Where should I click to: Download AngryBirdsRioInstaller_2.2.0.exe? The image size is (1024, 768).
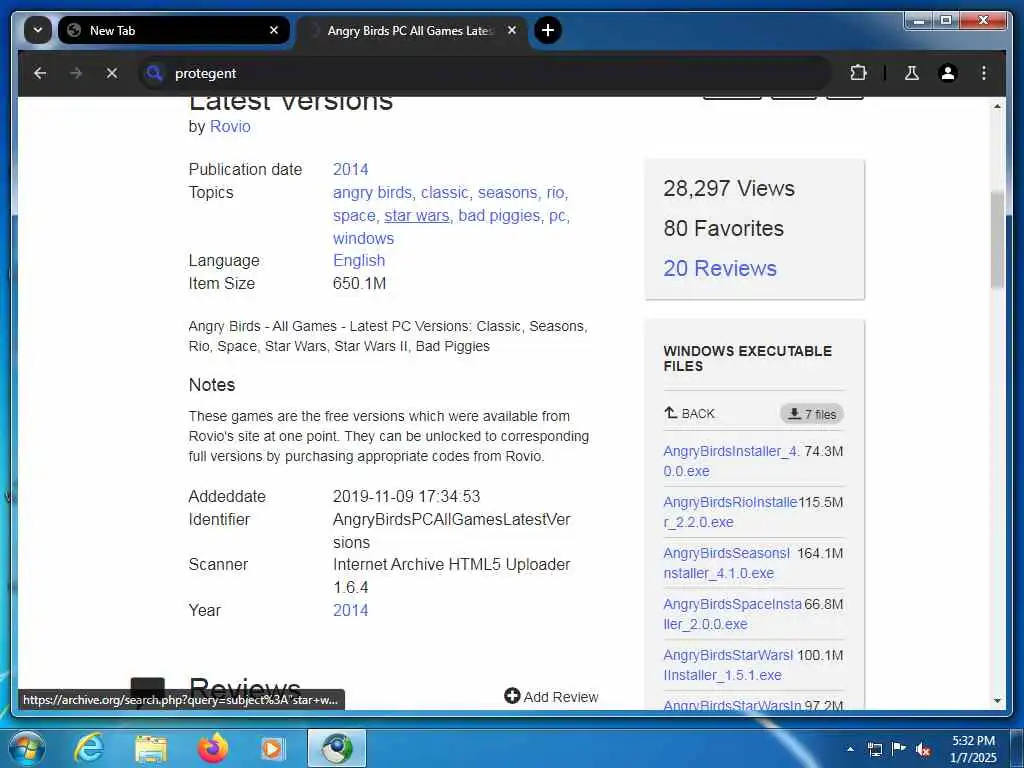pyautogui.click(x=730, y=512)
